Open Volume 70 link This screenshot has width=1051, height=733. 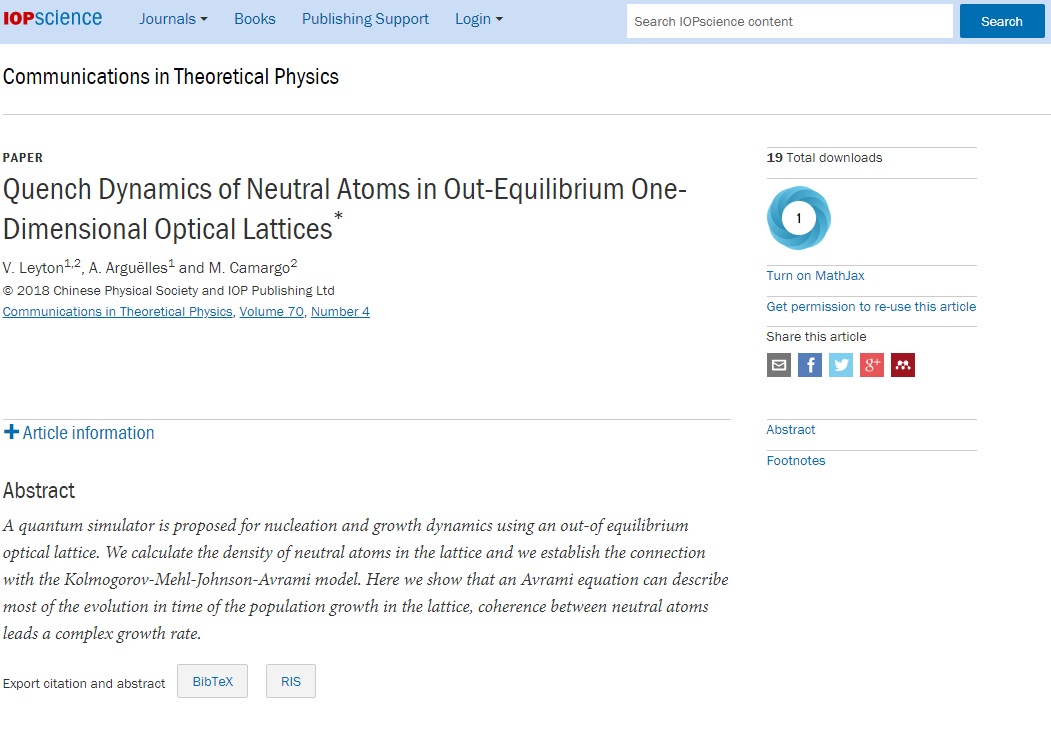(271, 312)
